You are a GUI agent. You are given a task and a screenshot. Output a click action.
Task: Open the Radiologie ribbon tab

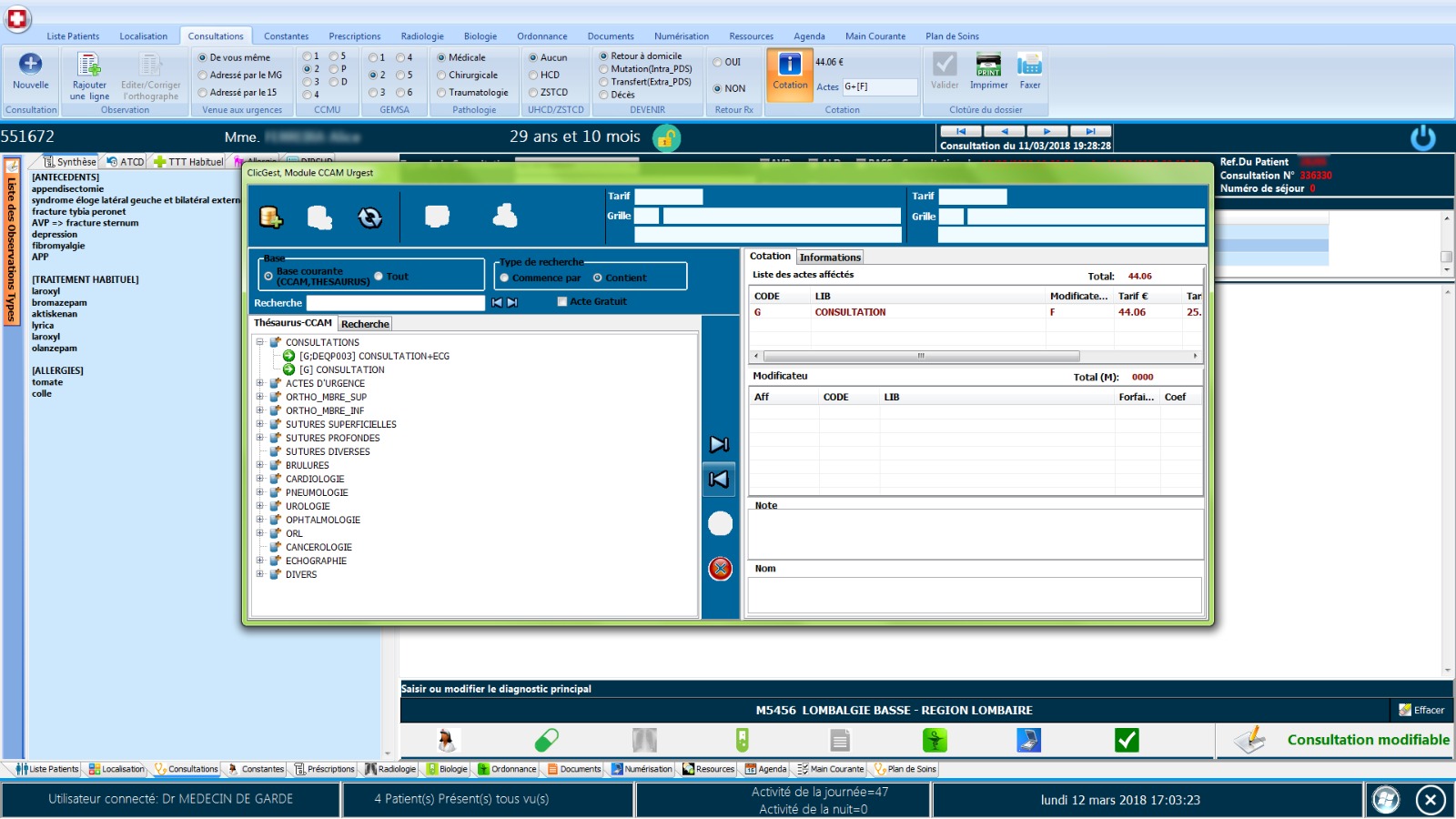tap(422, 36)
